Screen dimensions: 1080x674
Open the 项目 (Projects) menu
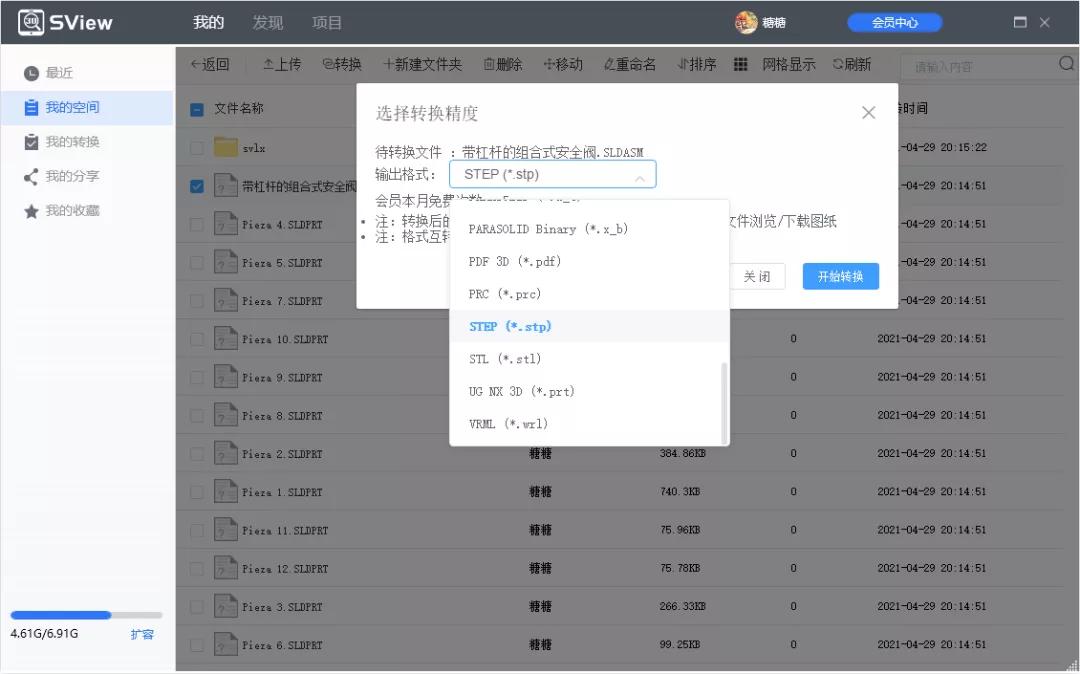(x=326, y=22)
